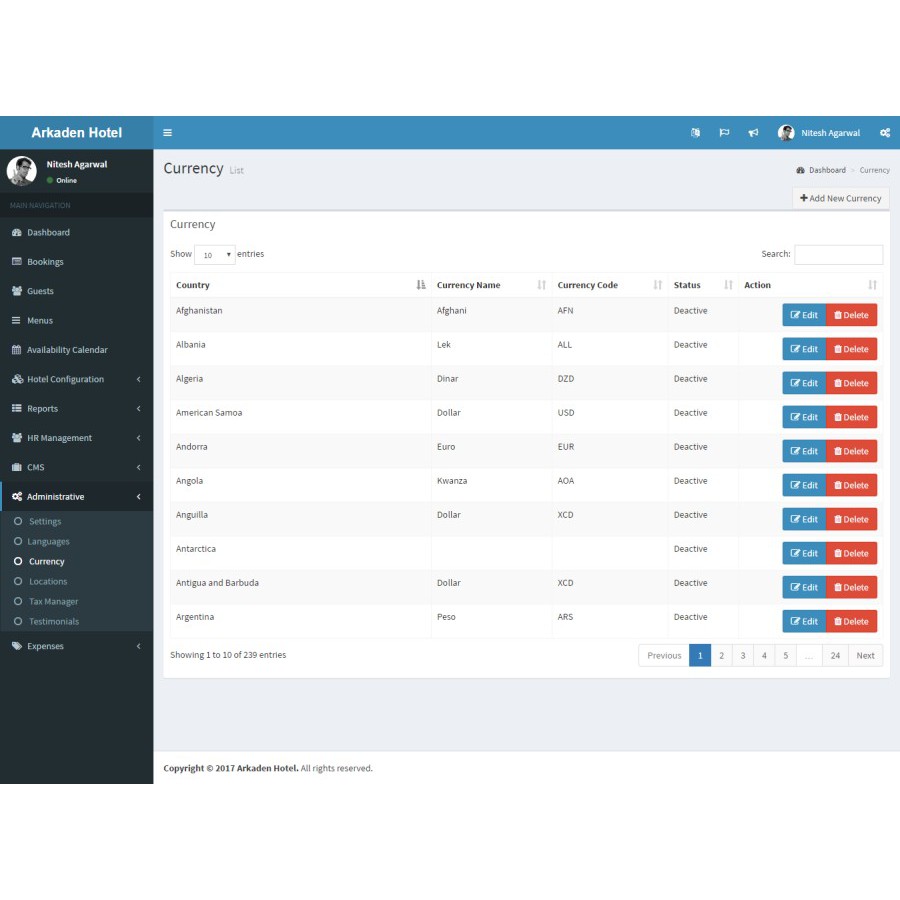
Task: Open the flag notifications icon
Action: point(724,133)
